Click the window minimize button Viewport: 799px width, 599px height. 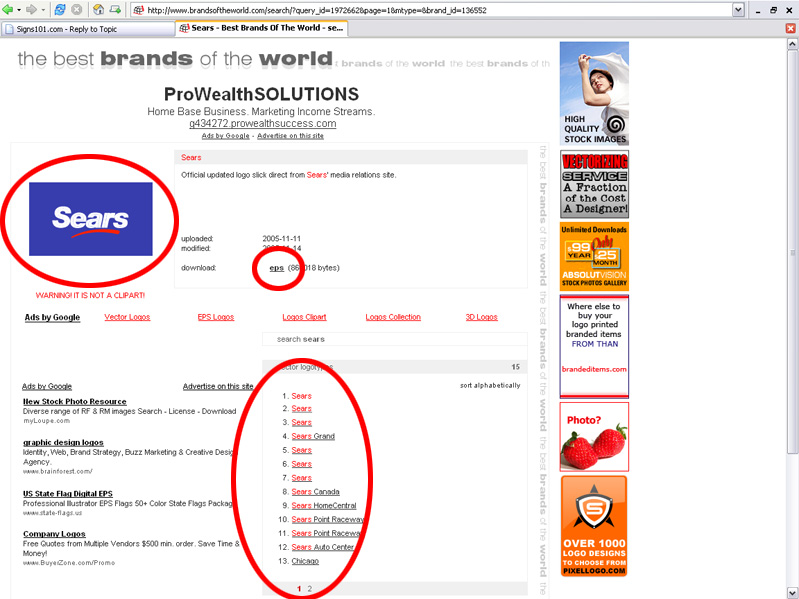[758, 10]
